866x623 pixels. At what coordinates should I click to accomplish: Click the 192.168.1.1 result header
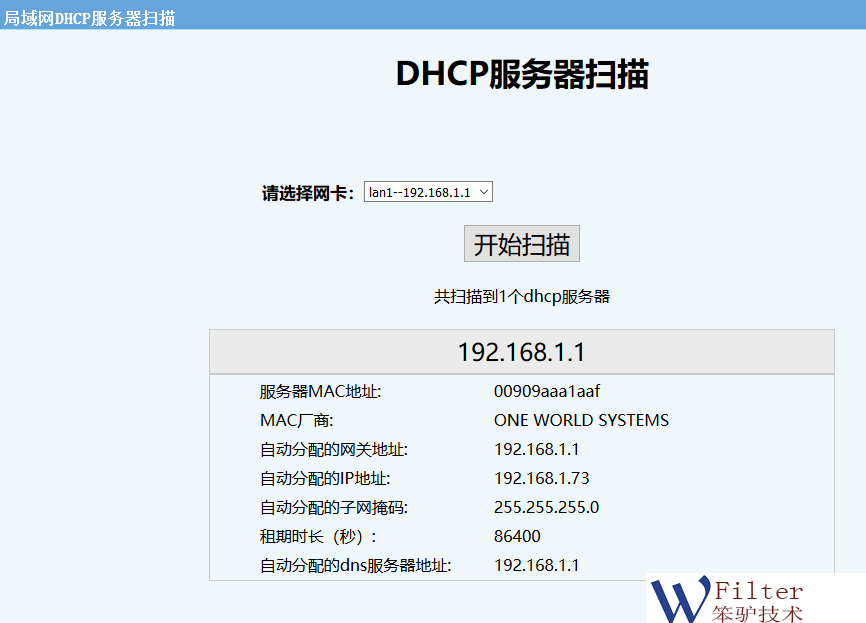click(x=521, y=352)
